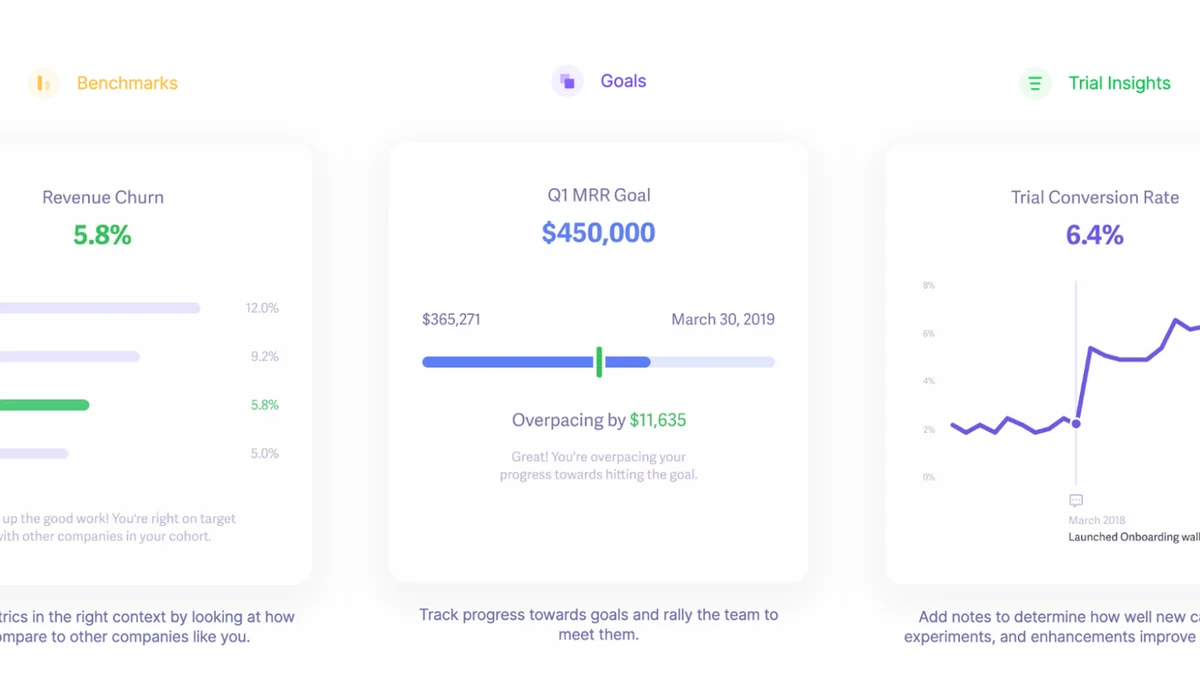Click the $11,635 overpacing amount

658,420
